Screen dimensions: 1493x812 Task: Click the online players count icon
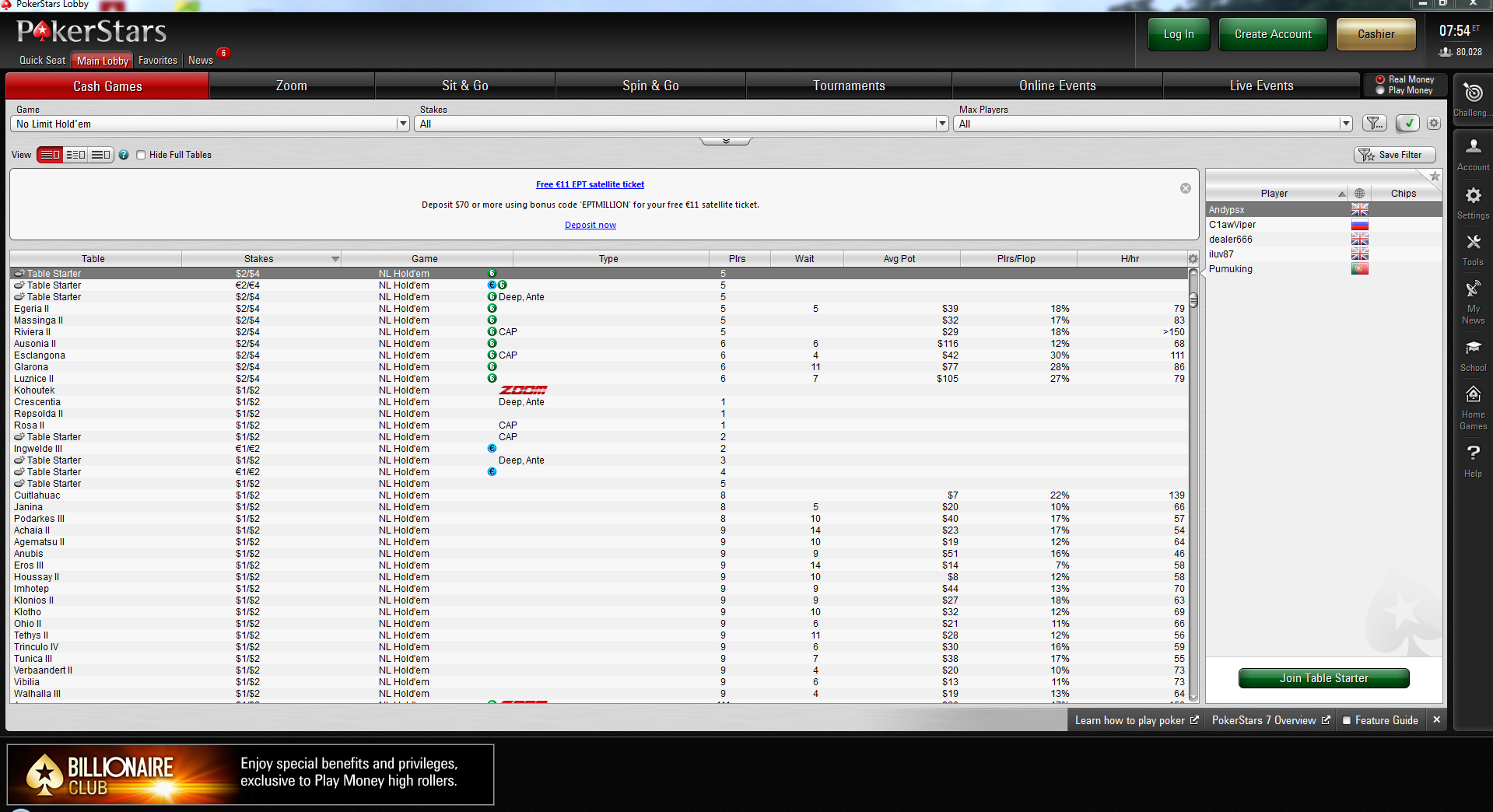point(1446,52)
